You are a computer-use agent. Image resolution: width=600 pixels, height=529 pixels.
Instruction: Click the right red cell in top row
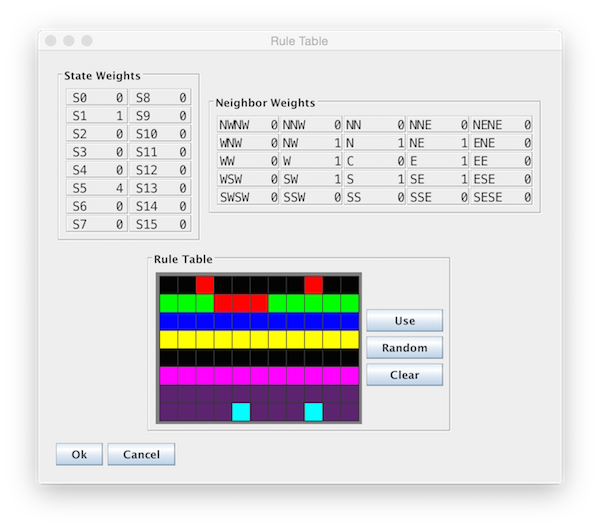[x=313, y=285]
